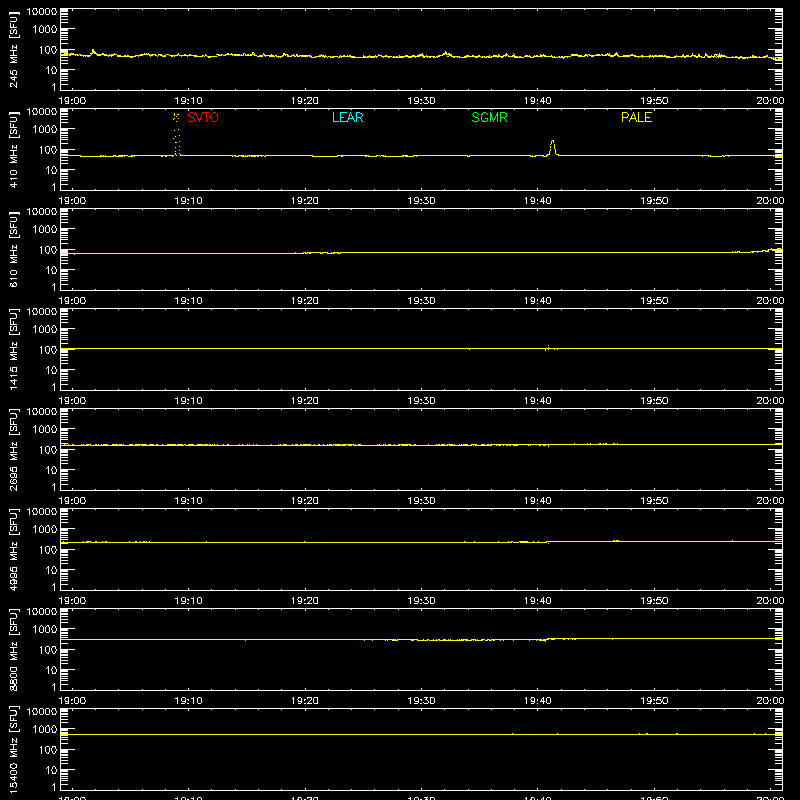Click the 19:40 tick label under the 4995 MHz plot

[538, 601]
